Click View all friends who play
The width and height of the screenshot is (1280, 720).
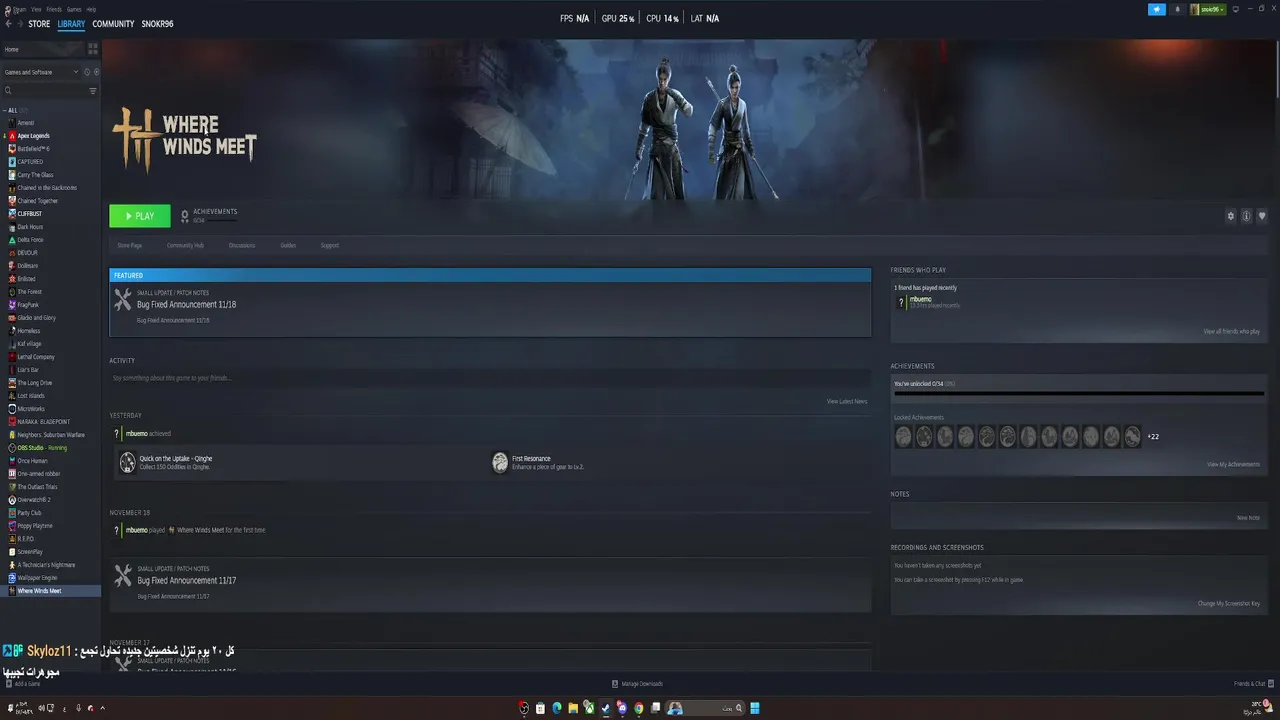click(x=1231, y=331)
